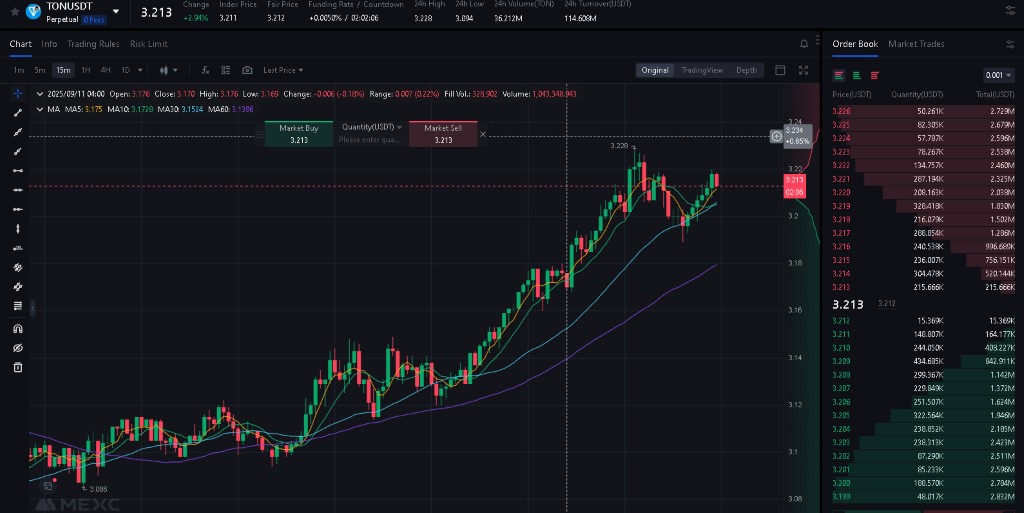Toggle the chart layout window icon
The width and height of the screenshot is (1024, 513).
(780, 70)
